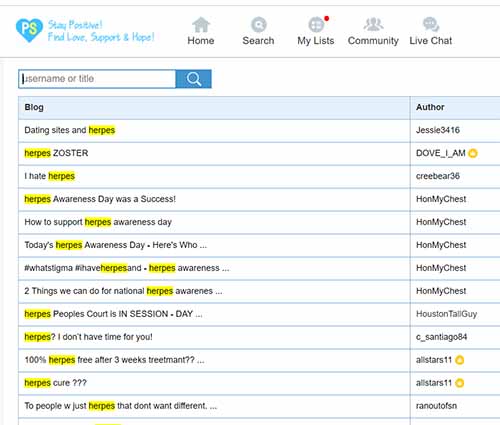Open 'herpes cure ???' blog post
Viewport: 500px width, 425px height.
tap(55, 383)
